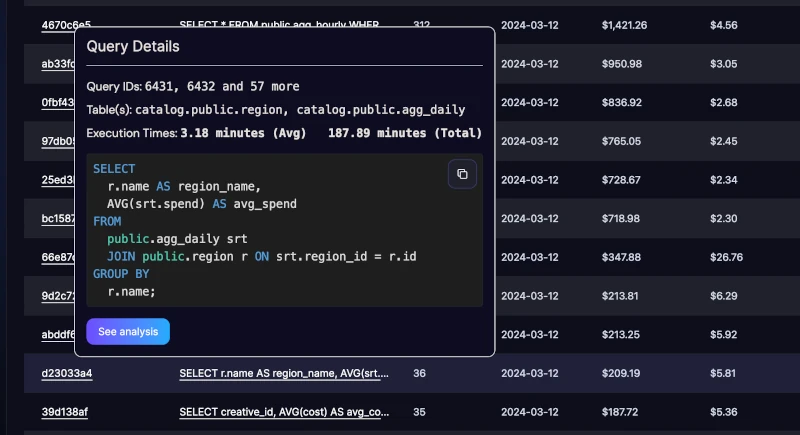Select the $728.67 cost cell
The height and width of the screenshot is (435, 800).
(621, 180)
